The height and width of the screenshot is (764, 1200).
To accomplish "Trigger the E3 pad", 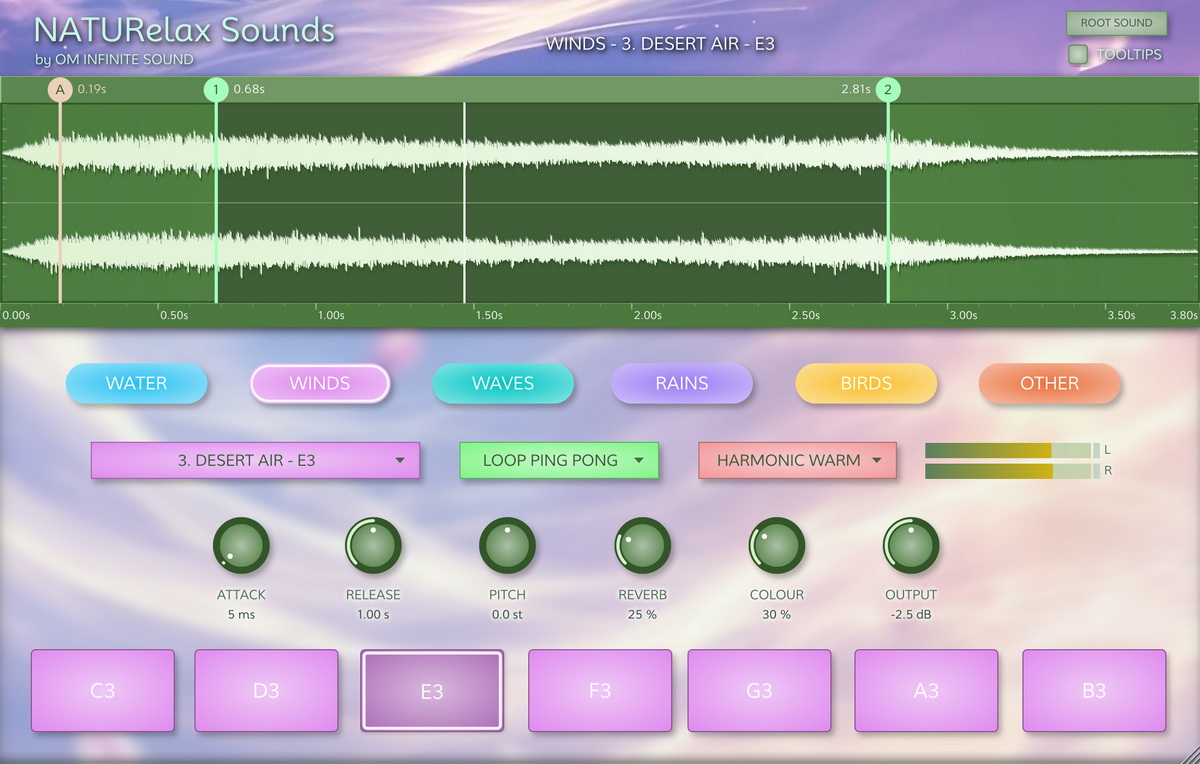I will tap(432, 691).
